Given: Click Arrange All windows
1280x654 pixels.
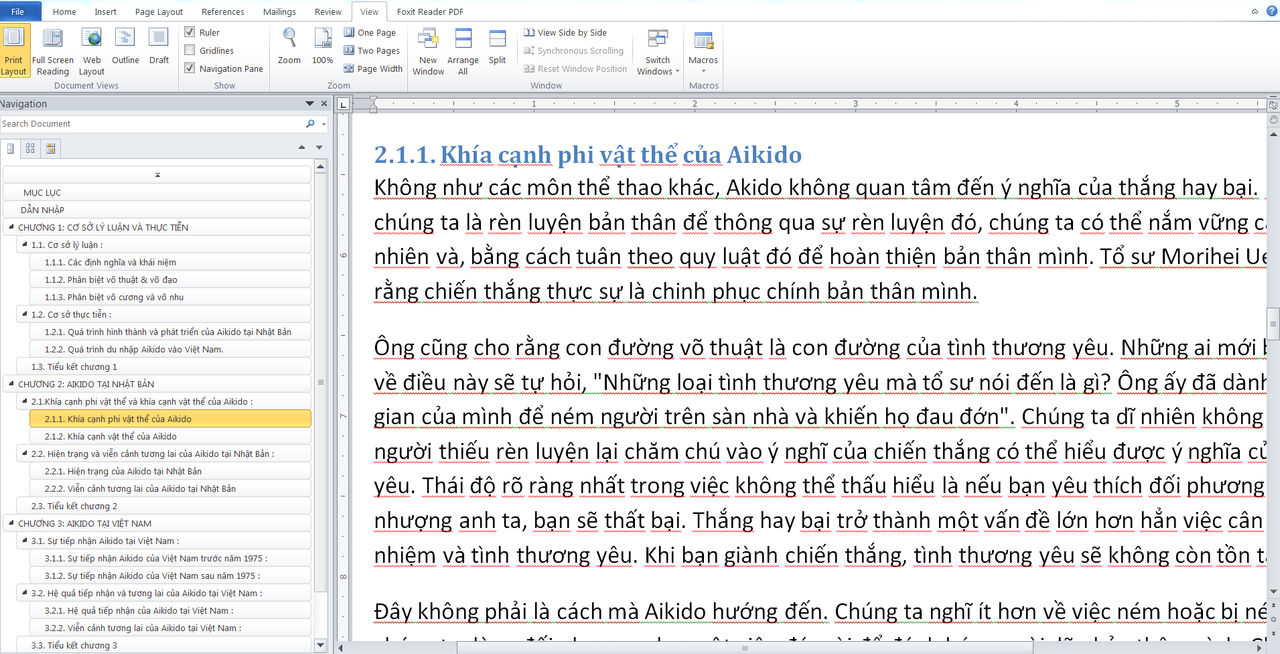Looking at the screenshot, I should tap(463, 51).
